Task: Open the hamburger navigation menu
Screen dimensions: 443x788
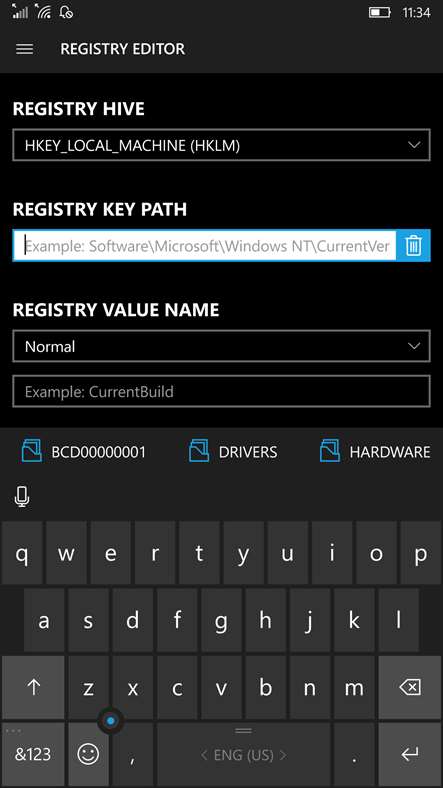Action: (x=24, y=49)
